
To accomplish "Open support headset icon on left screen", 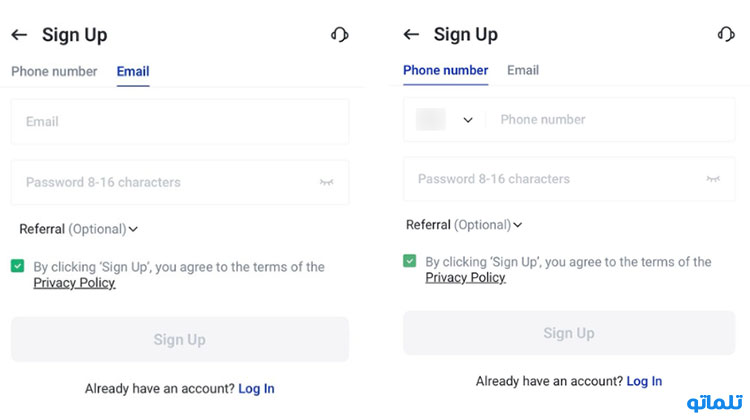I will [x=340, y=35].
